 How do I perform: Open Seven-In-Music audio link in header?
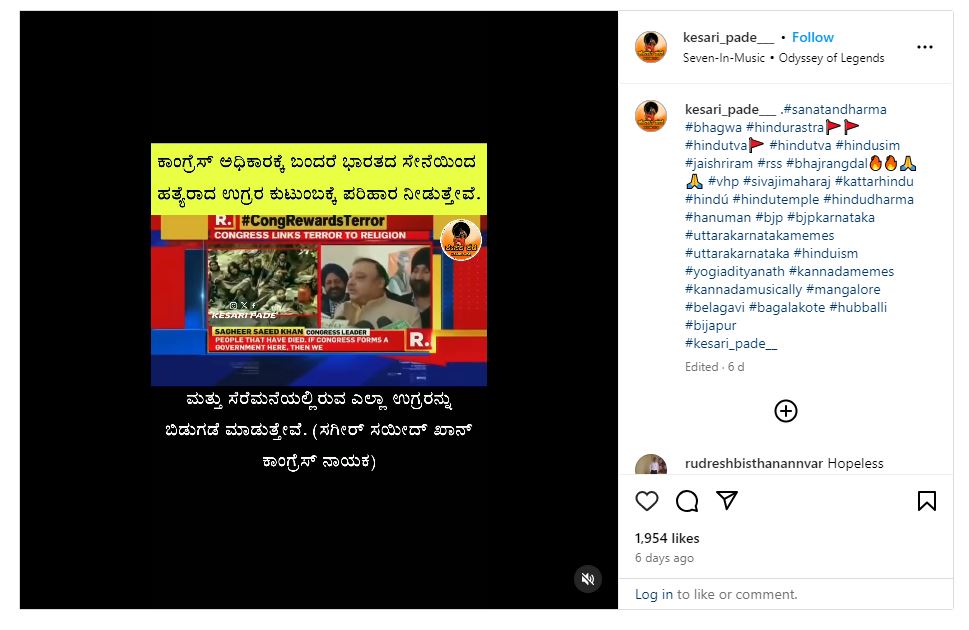724,58
